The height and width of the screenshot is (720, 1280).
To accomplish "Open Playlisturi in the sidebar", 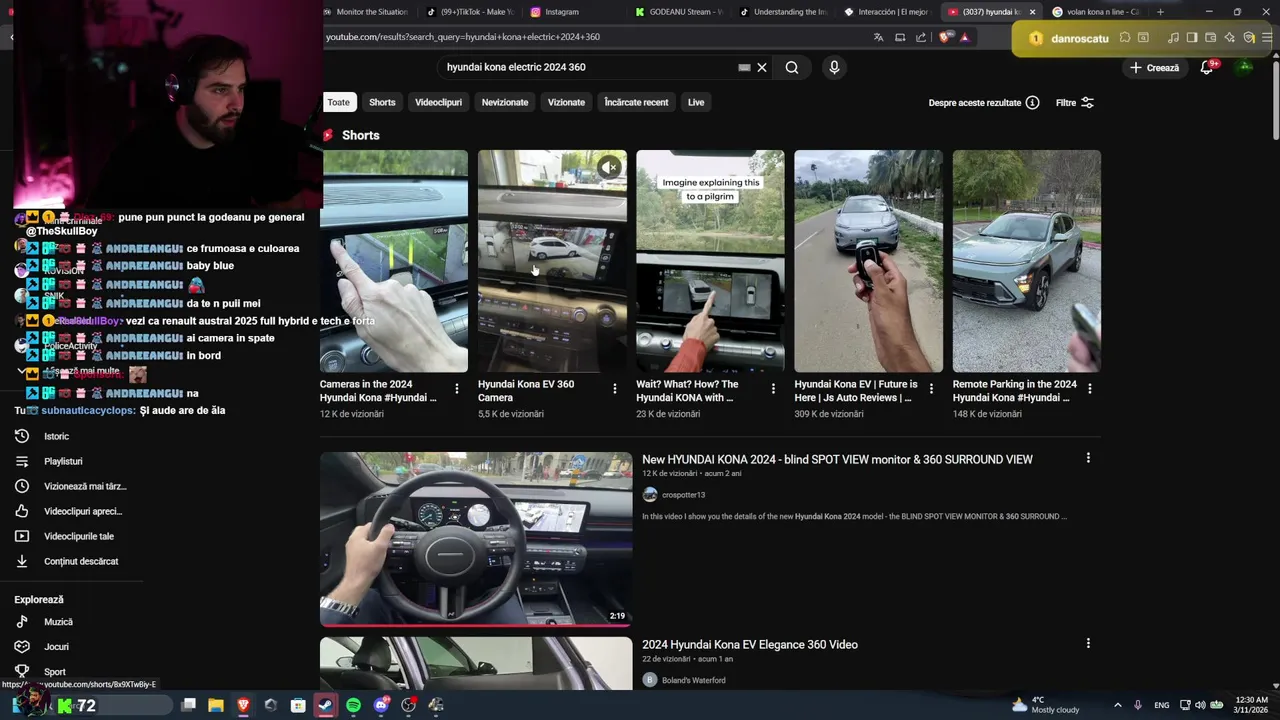I will [63, 461].
